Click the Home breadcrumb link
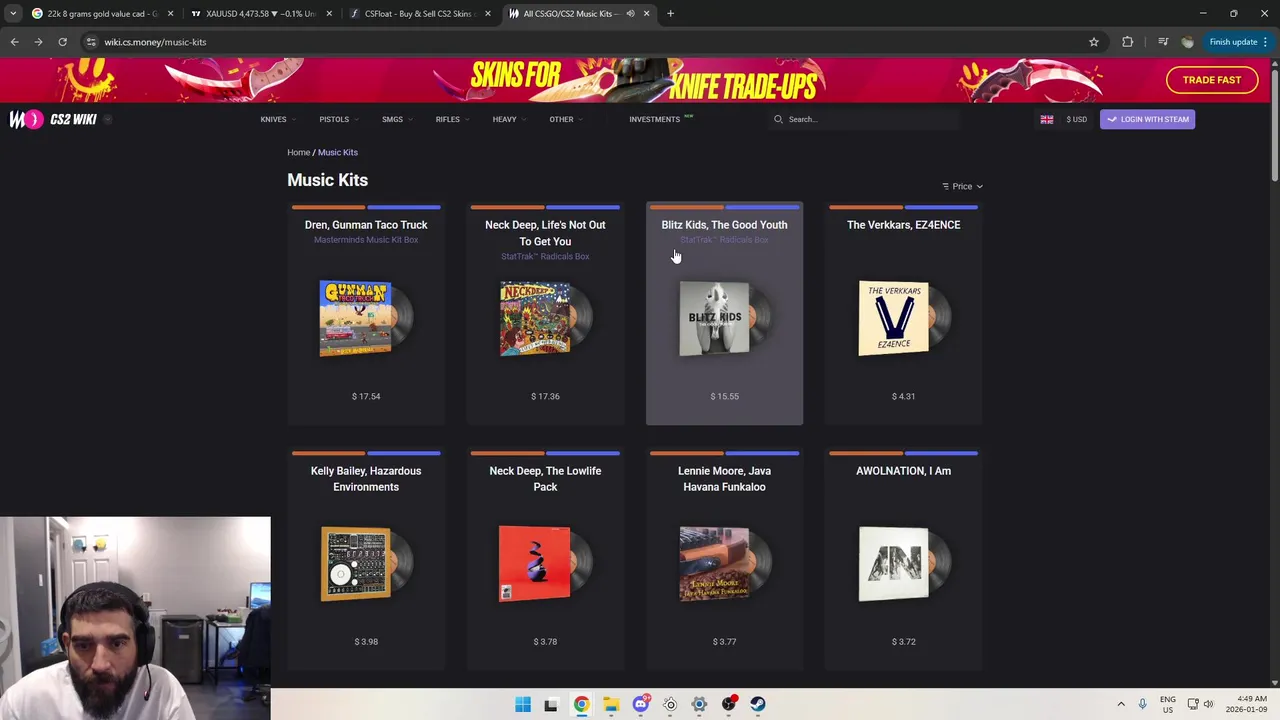This screenshot has width=1280, height=720. (x=298, y=152)
